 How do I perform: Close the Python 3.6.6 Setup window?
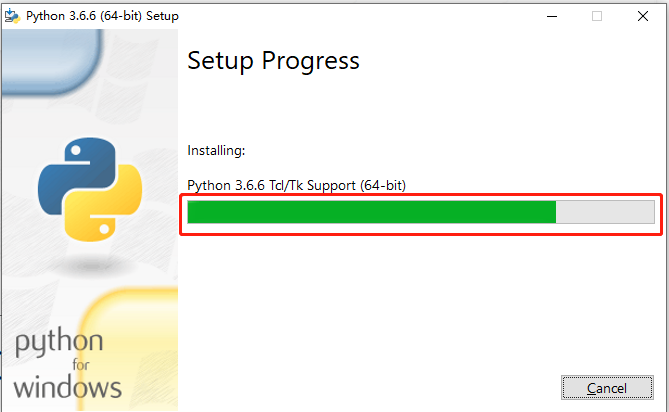click(643, 16)
